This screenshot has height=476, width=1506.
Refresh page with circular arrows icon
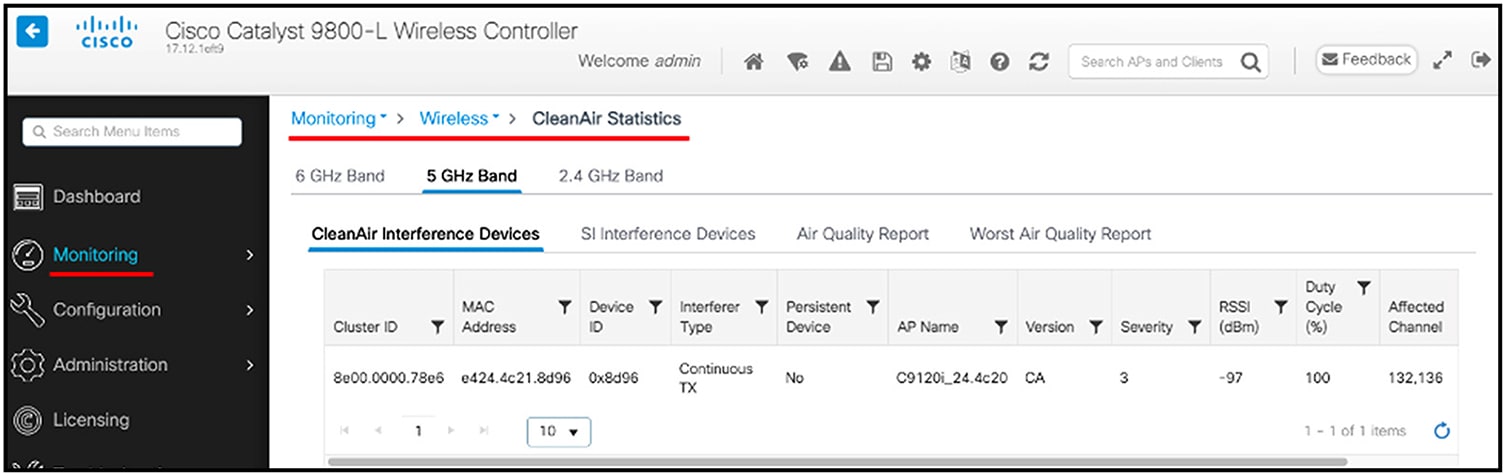coord(1039,62)
